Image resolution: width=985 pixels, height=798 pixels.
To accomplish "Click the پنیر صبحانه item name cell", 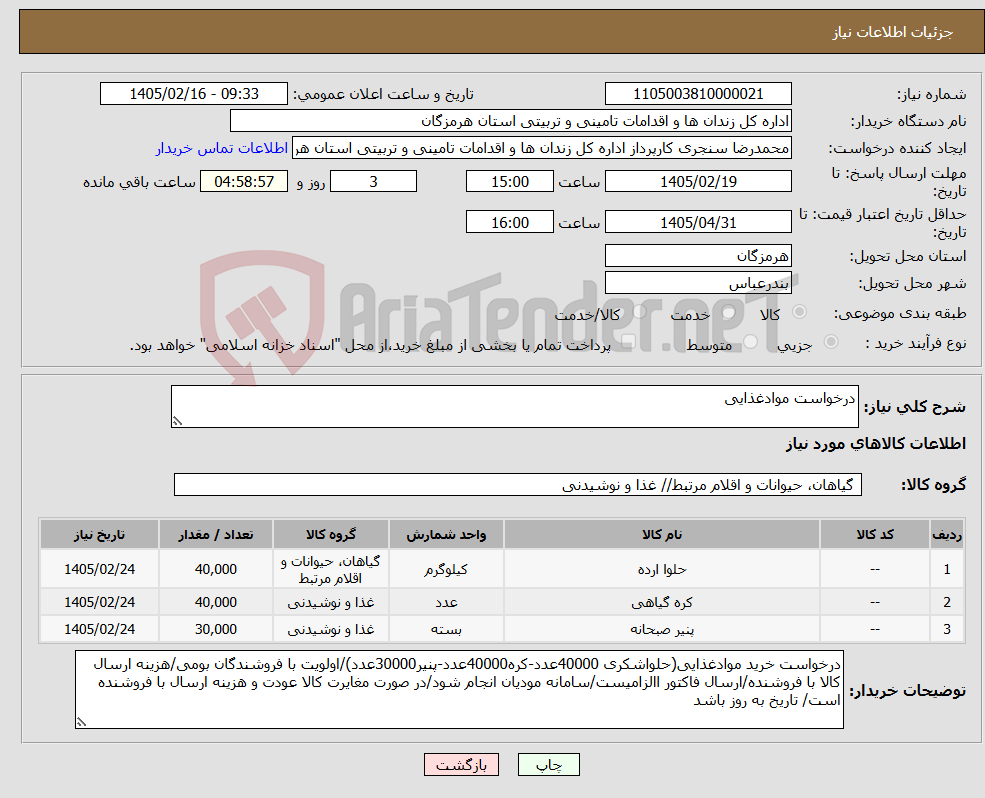I will 662,629.
